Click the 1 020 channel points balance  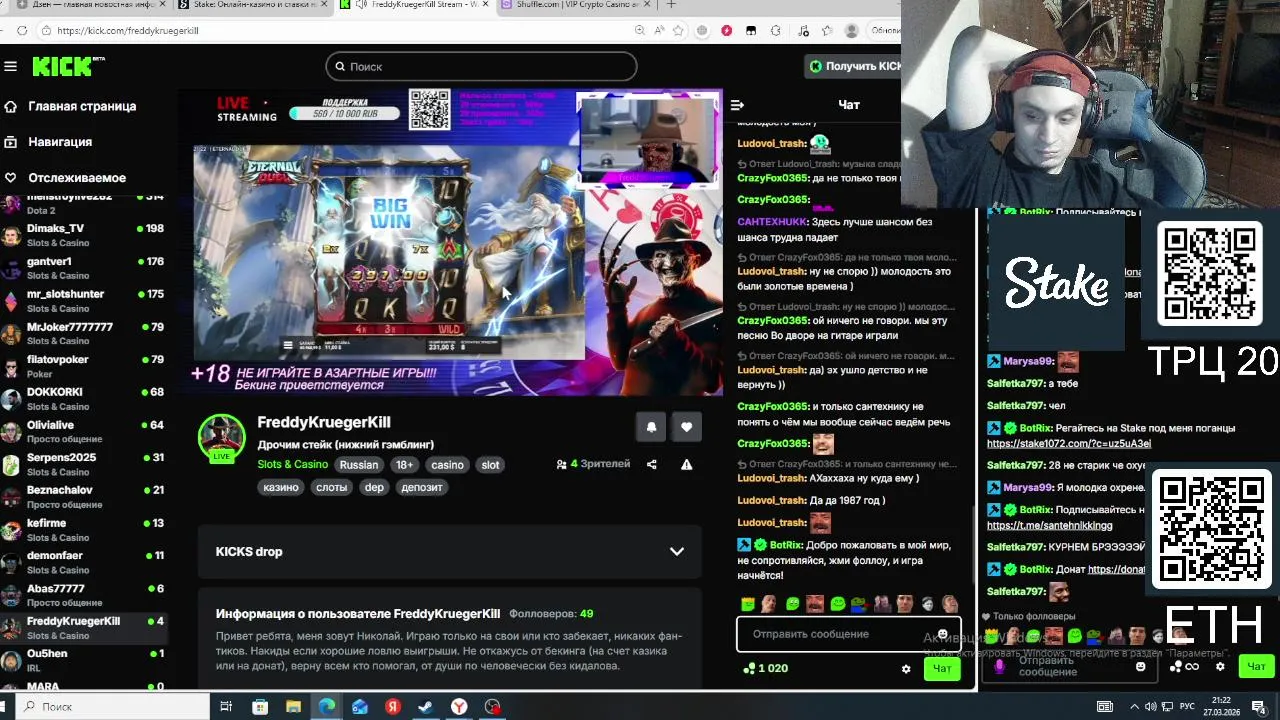765,668
